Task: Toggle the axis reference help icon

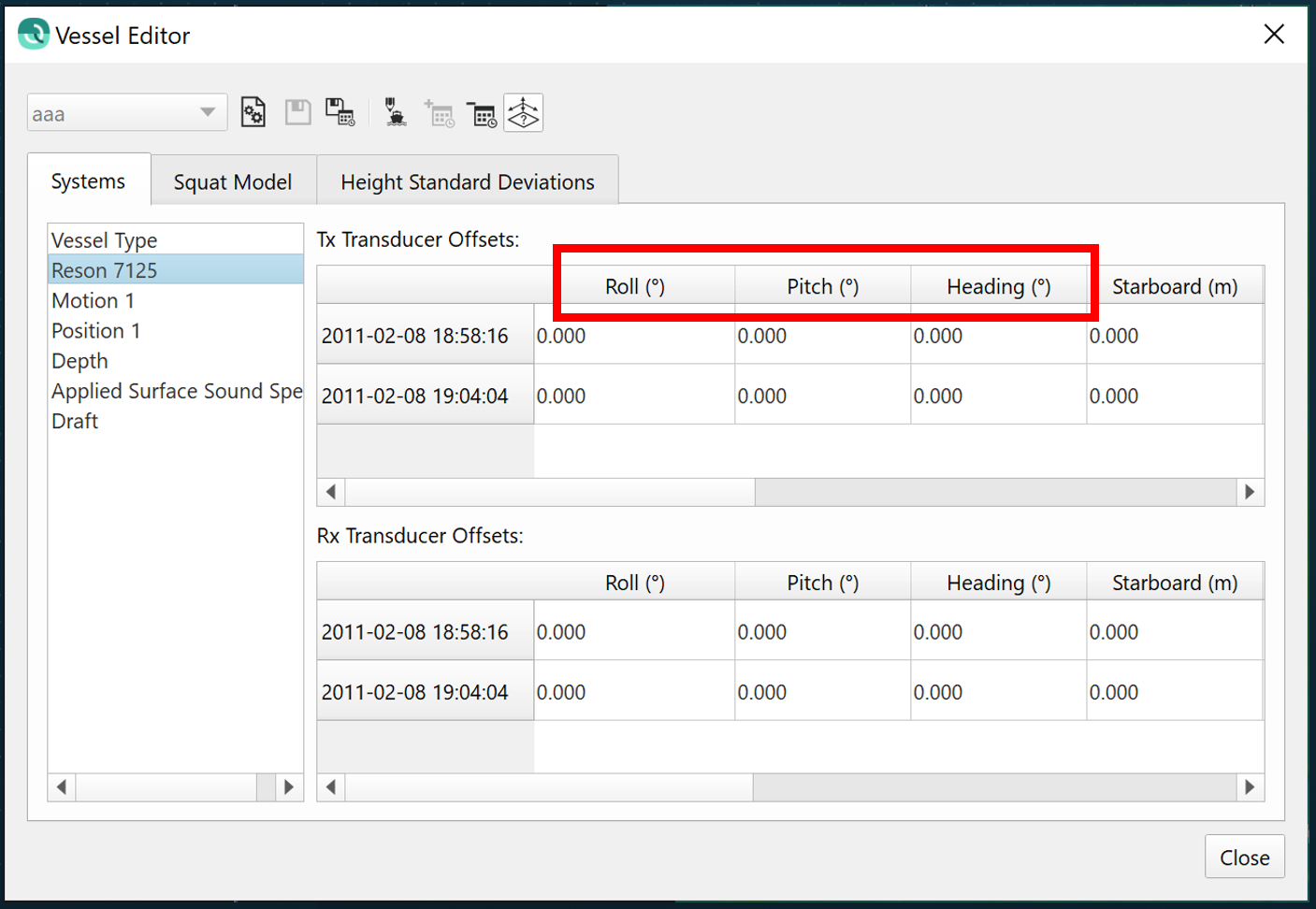Action: 523,113
